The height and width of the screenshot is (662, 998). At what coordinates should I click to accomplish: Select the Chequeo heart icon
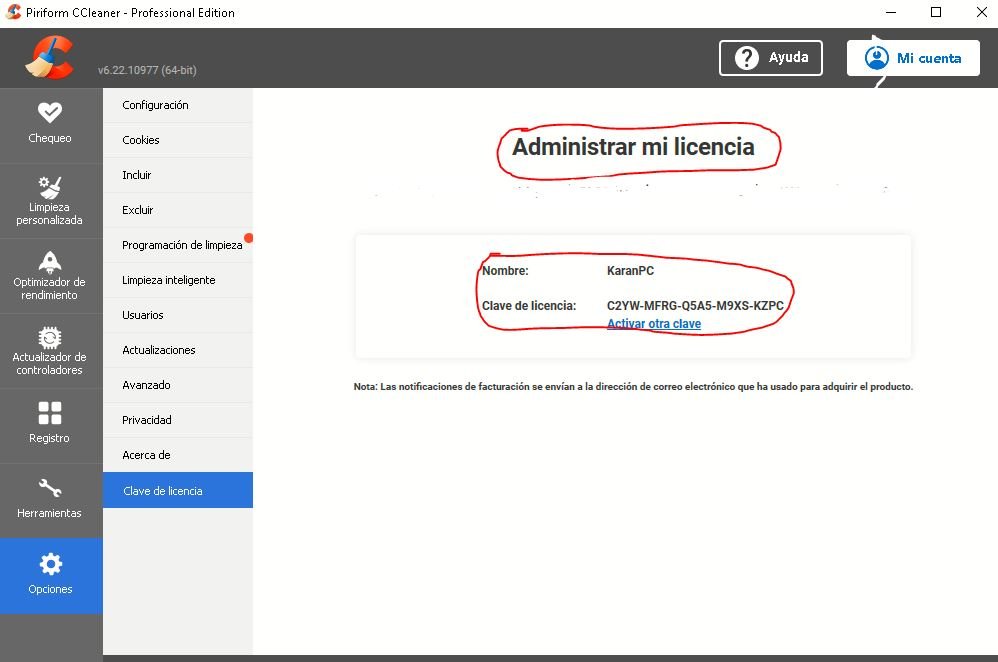(x=51, y=112)
